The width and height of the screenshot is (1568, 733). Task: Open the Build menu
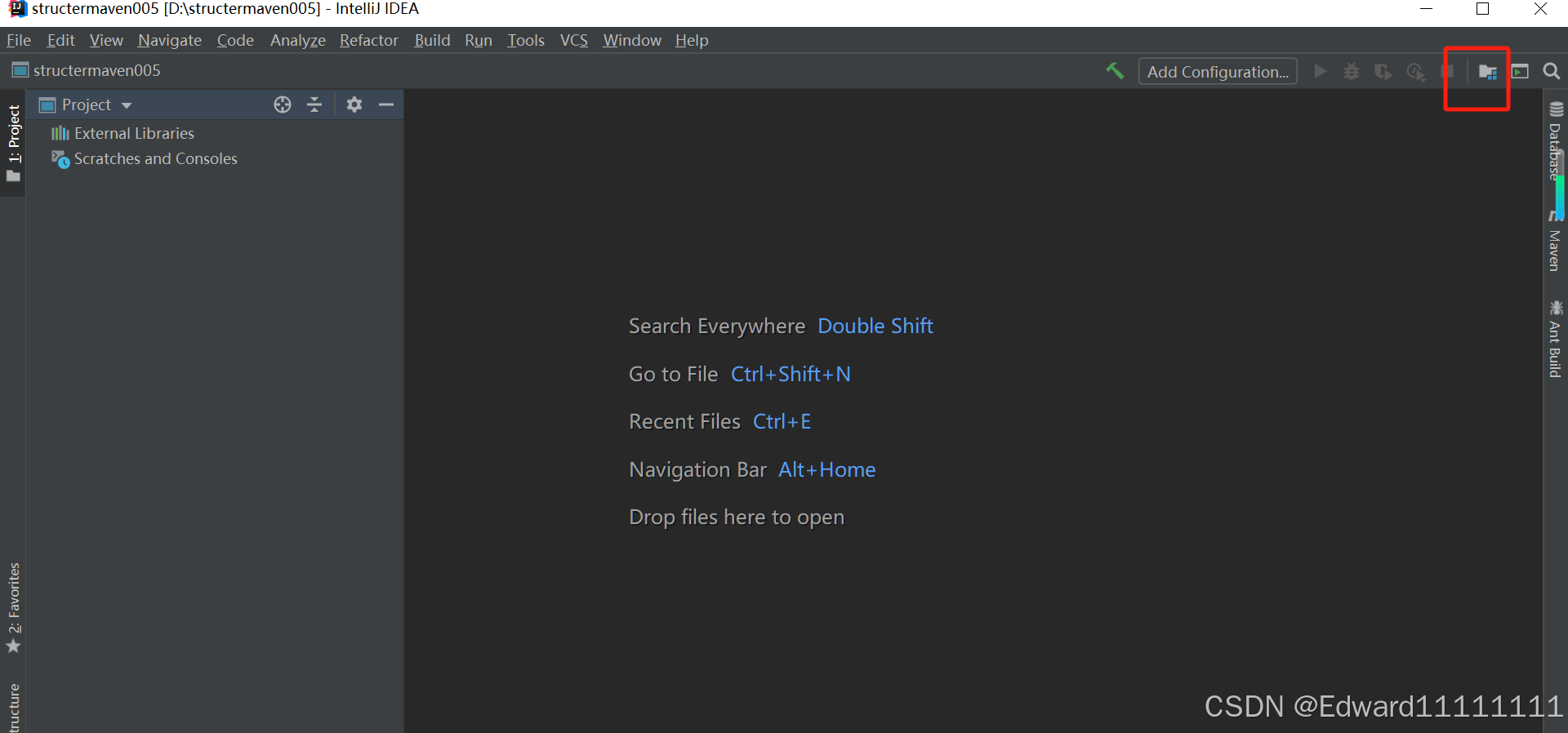(432, 40)
